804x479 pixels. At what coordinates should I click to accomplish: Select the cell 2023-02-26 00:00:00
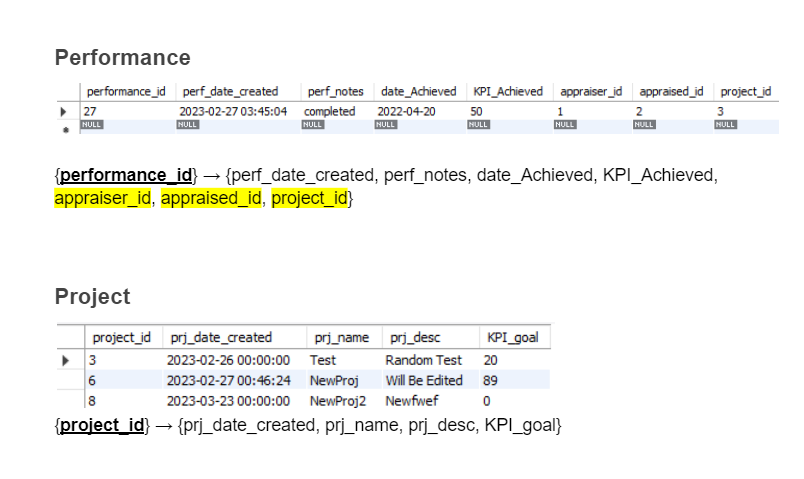click(234, 360)
